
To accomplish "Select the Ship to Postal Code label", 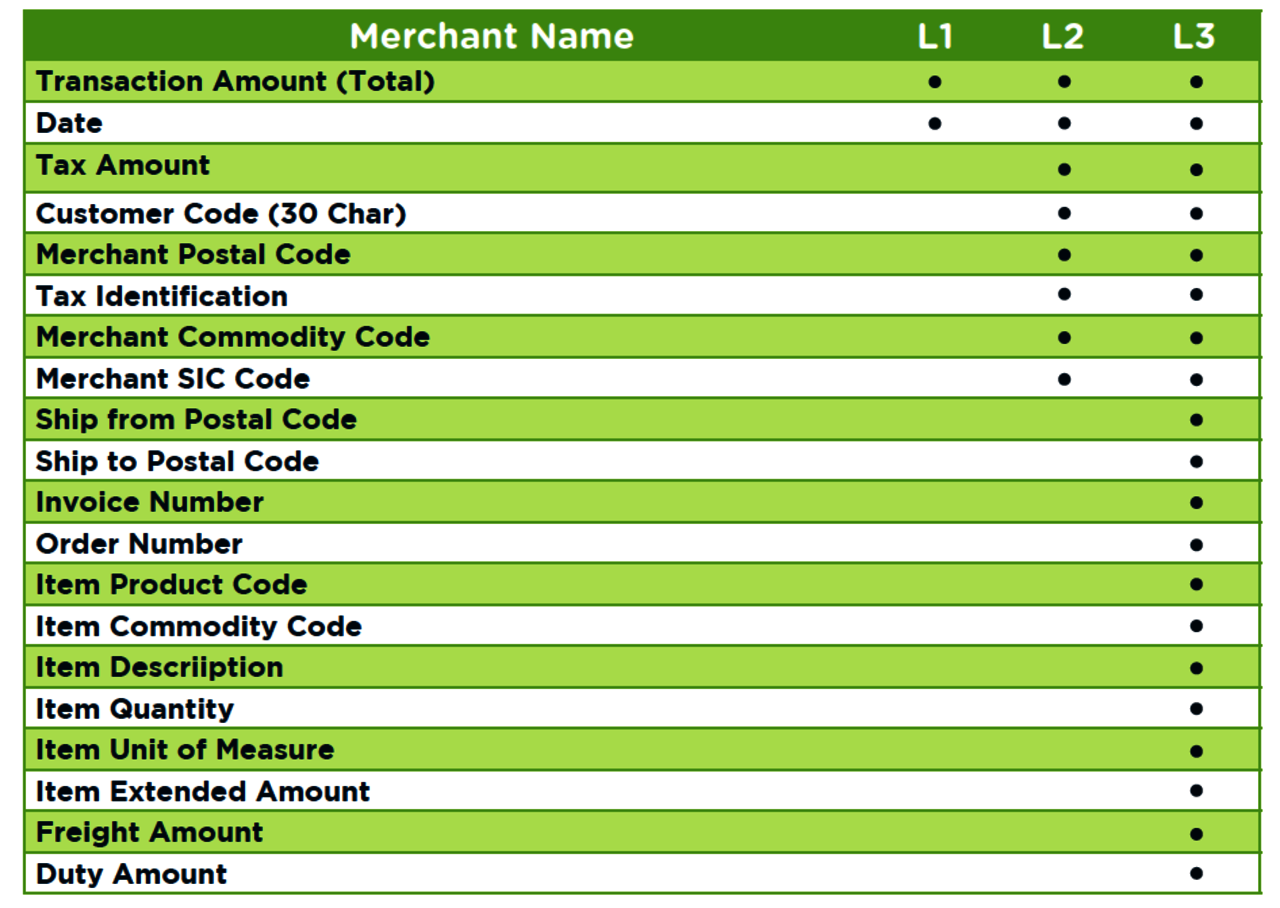I will tap(177, 462).
